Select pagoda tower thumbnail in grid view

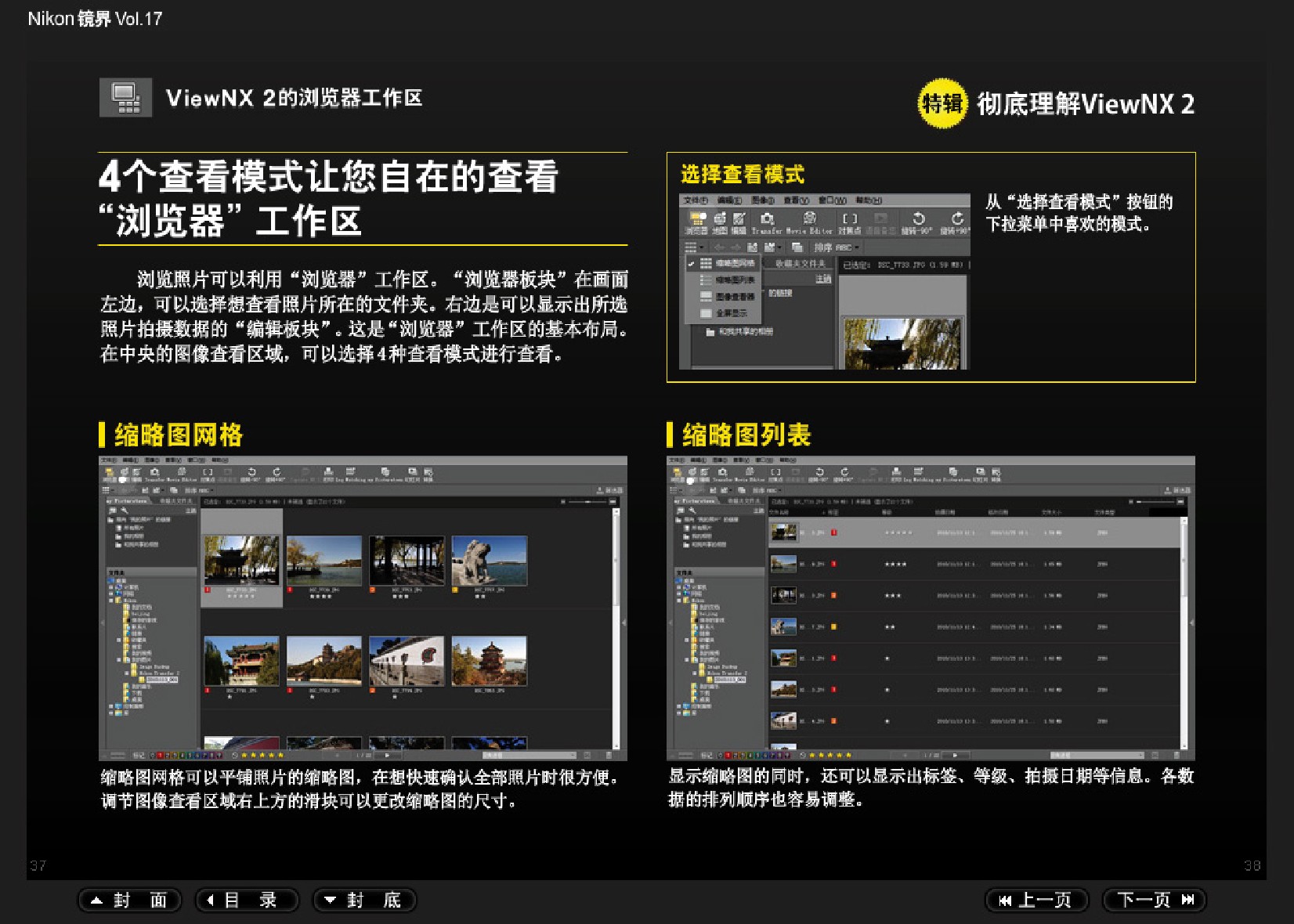click(490, 661)
